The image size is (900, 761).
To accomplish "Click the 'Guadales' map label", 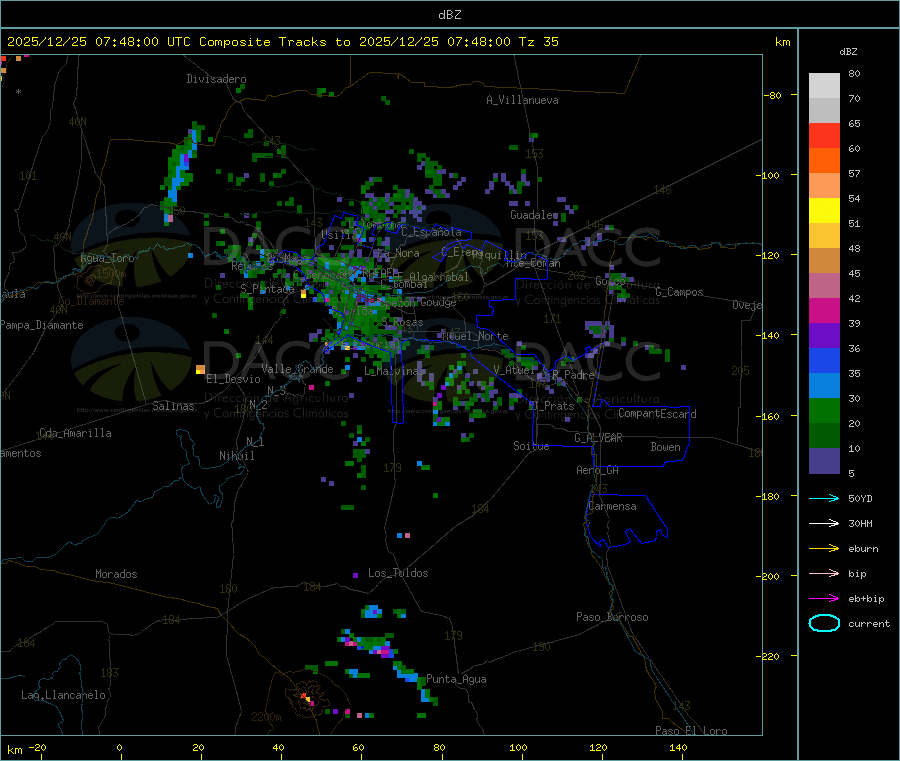I will point(534,215).
